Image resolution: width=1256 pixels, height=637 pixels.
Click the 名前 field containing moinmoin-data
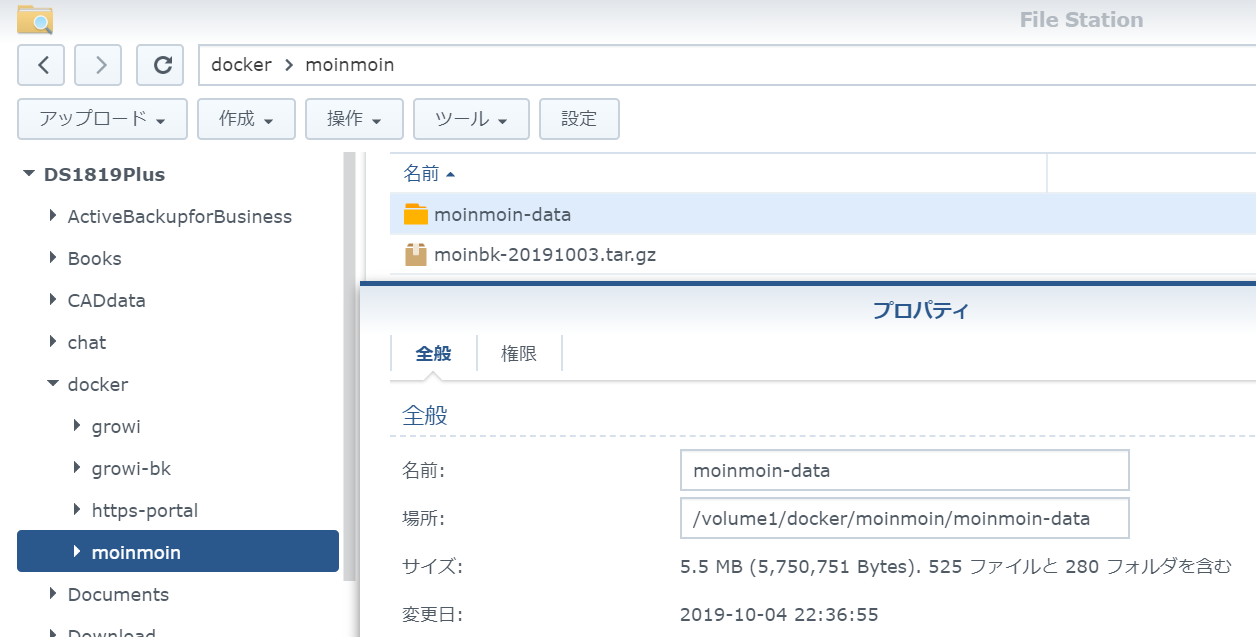click(904, 470)
